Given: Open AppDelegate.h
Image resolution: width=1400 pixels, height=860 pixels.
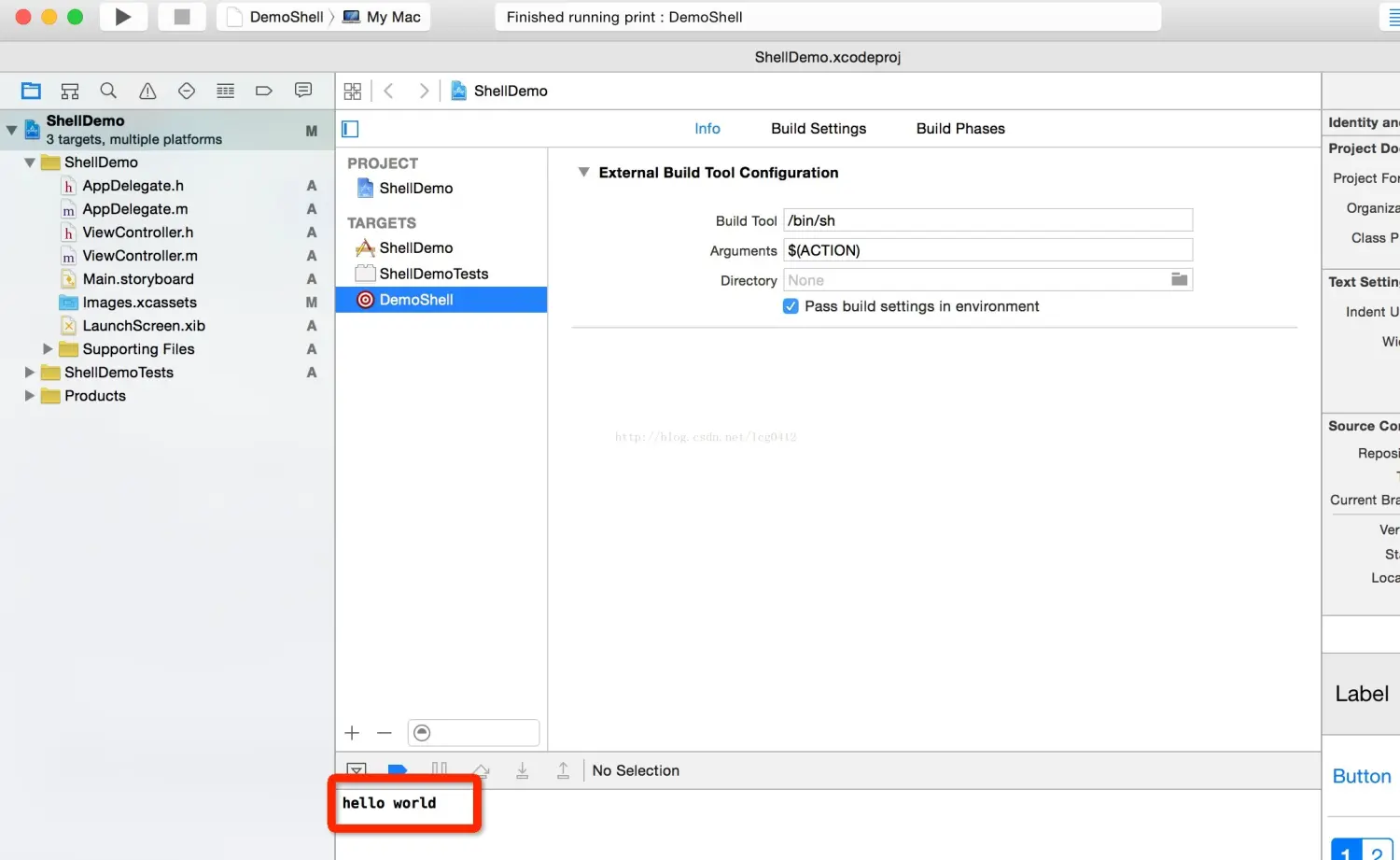Looking at the screenshot, I should [x=133, y=186].
